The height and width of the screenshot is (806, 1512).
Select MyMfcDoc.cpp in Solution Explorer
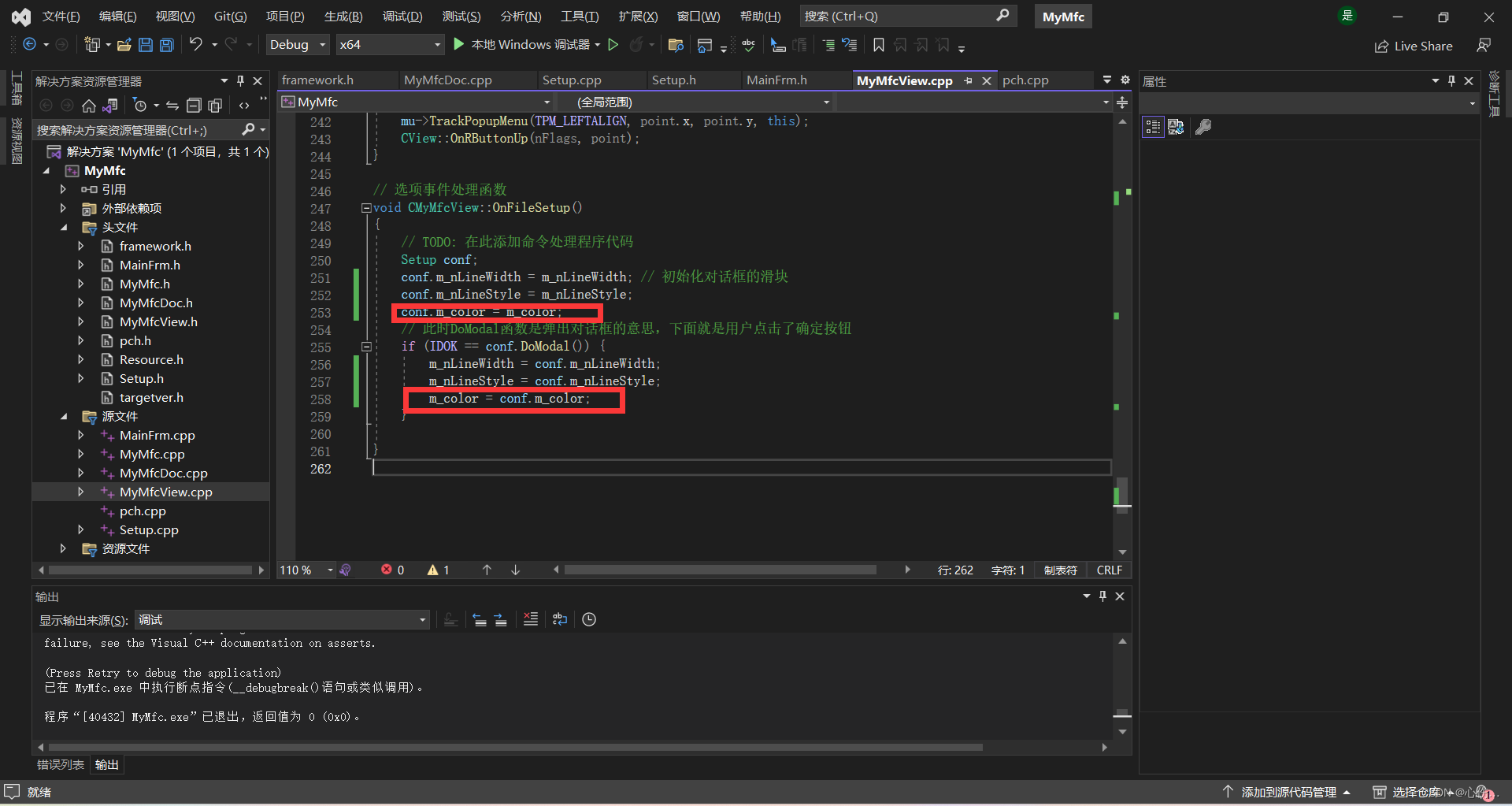pos(164,473)
